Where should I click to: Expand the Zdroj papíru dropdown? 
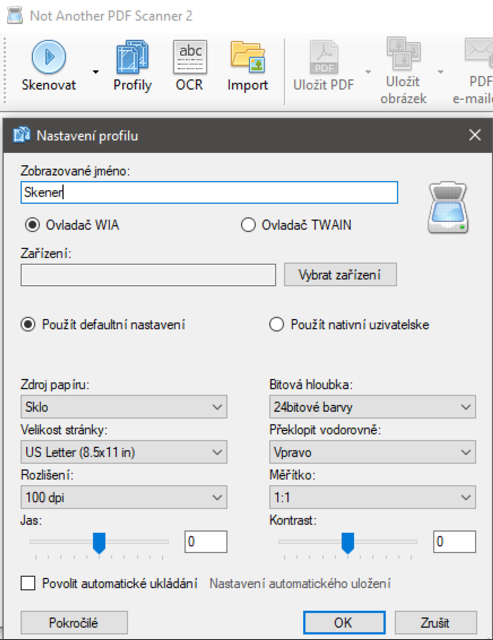coord(124,407)
